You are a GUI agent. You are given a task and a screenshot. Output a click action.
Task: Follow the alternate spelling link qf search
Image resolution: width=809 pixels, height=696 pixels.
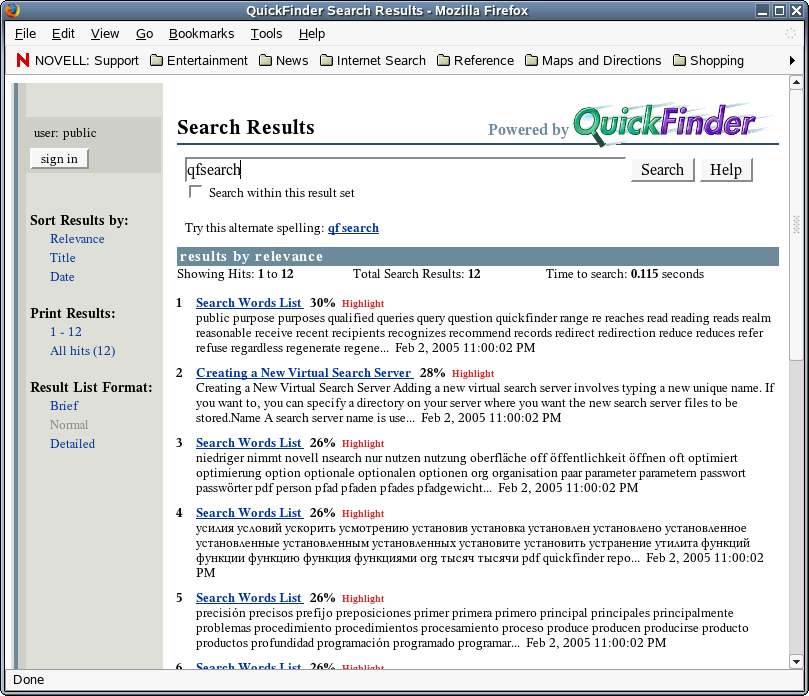(x=353, y=228)
